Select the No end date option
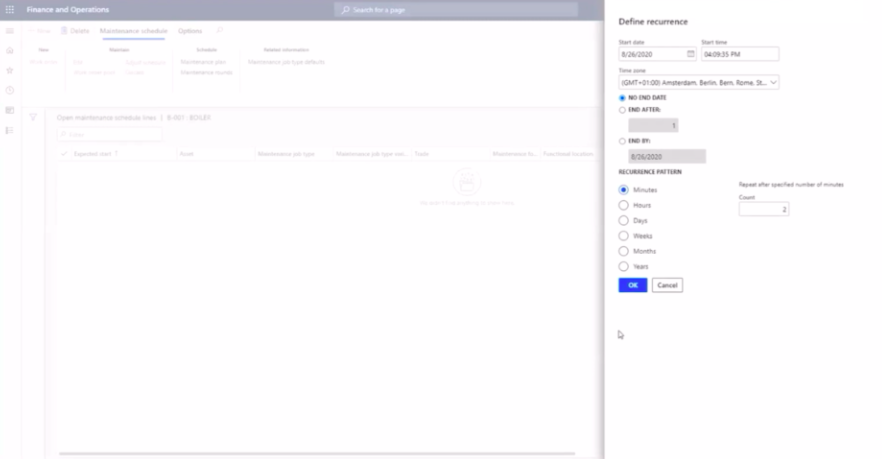The height and width of the screenshot is (459, 882). pos(622,98)
